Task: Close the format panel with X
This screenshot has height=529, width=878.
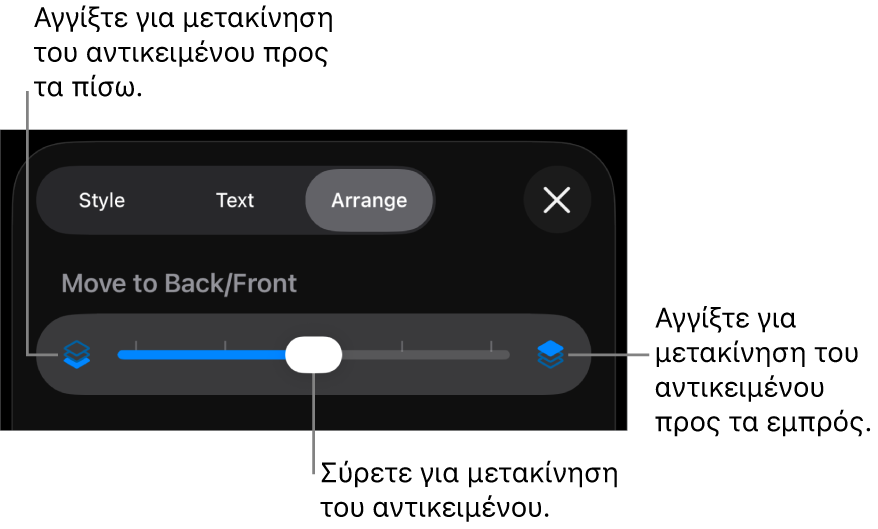Action: click(557, 200)
